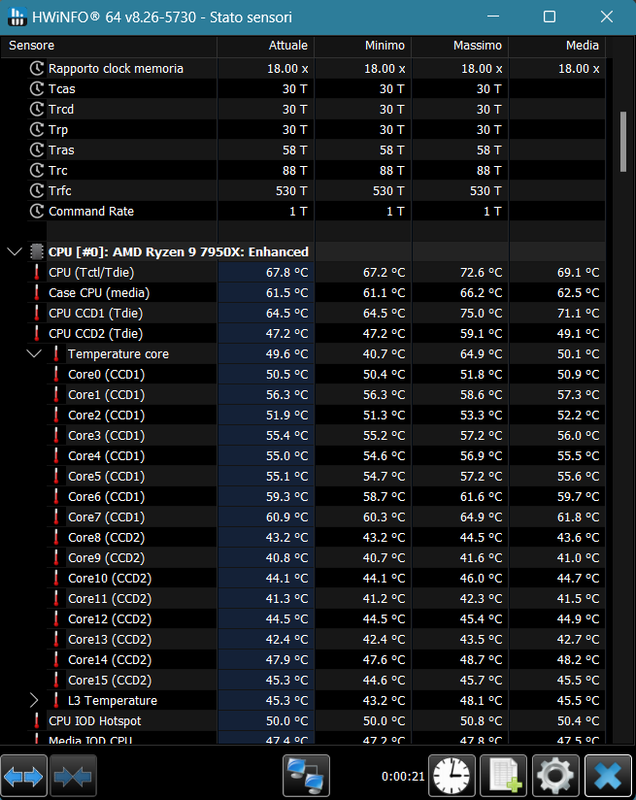
Task: Click the HWiNFO app icon in title bar
Action: 17,17
